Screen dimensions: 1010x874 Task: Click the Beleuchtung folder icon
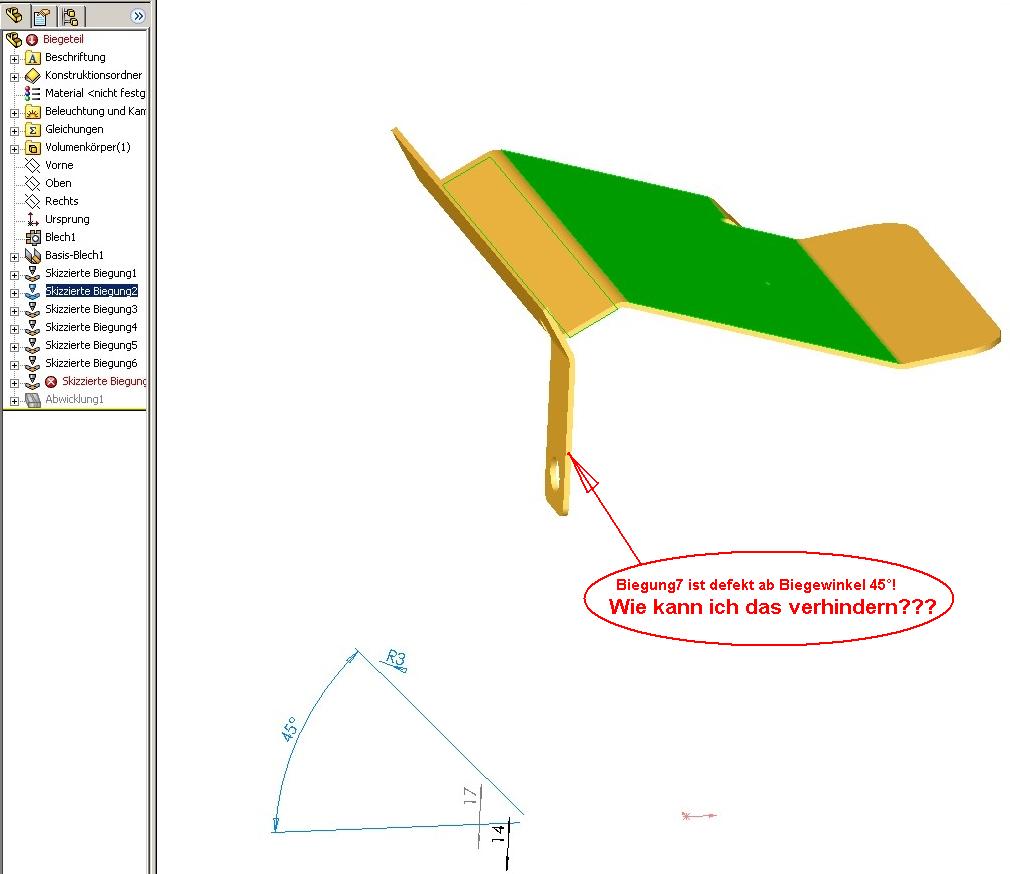(x=32, y=112)
